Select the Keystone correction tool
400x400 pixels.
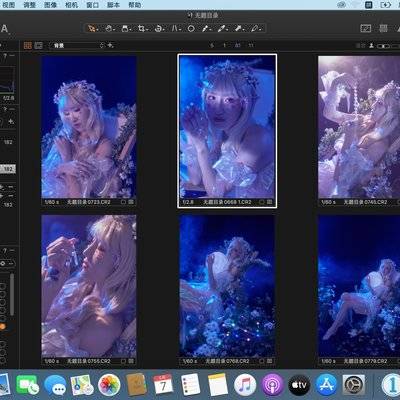175,29
